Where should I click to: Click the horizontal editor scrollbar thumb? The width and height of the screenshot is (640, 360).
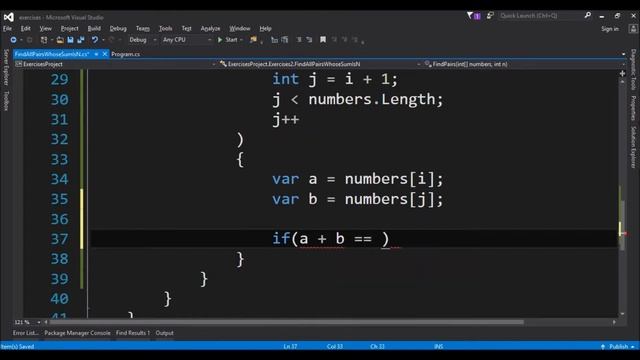pyautogui.click(x=286, y=322)
